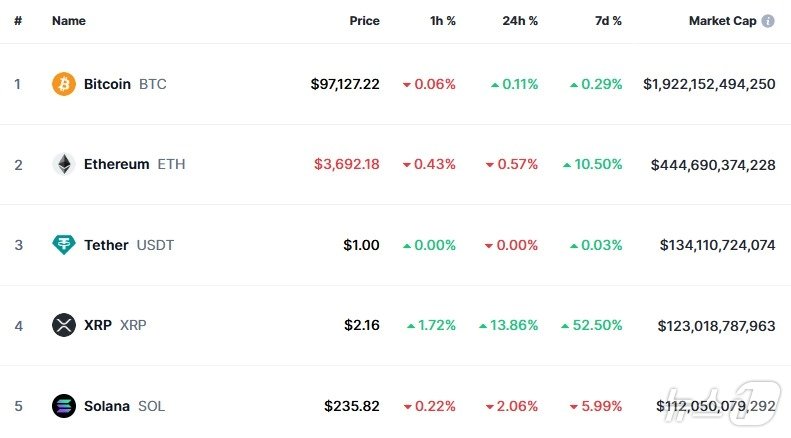Viewport: 791px width, 438px height.
Task: Click the Solana logo icon
Action: [64, 406]
